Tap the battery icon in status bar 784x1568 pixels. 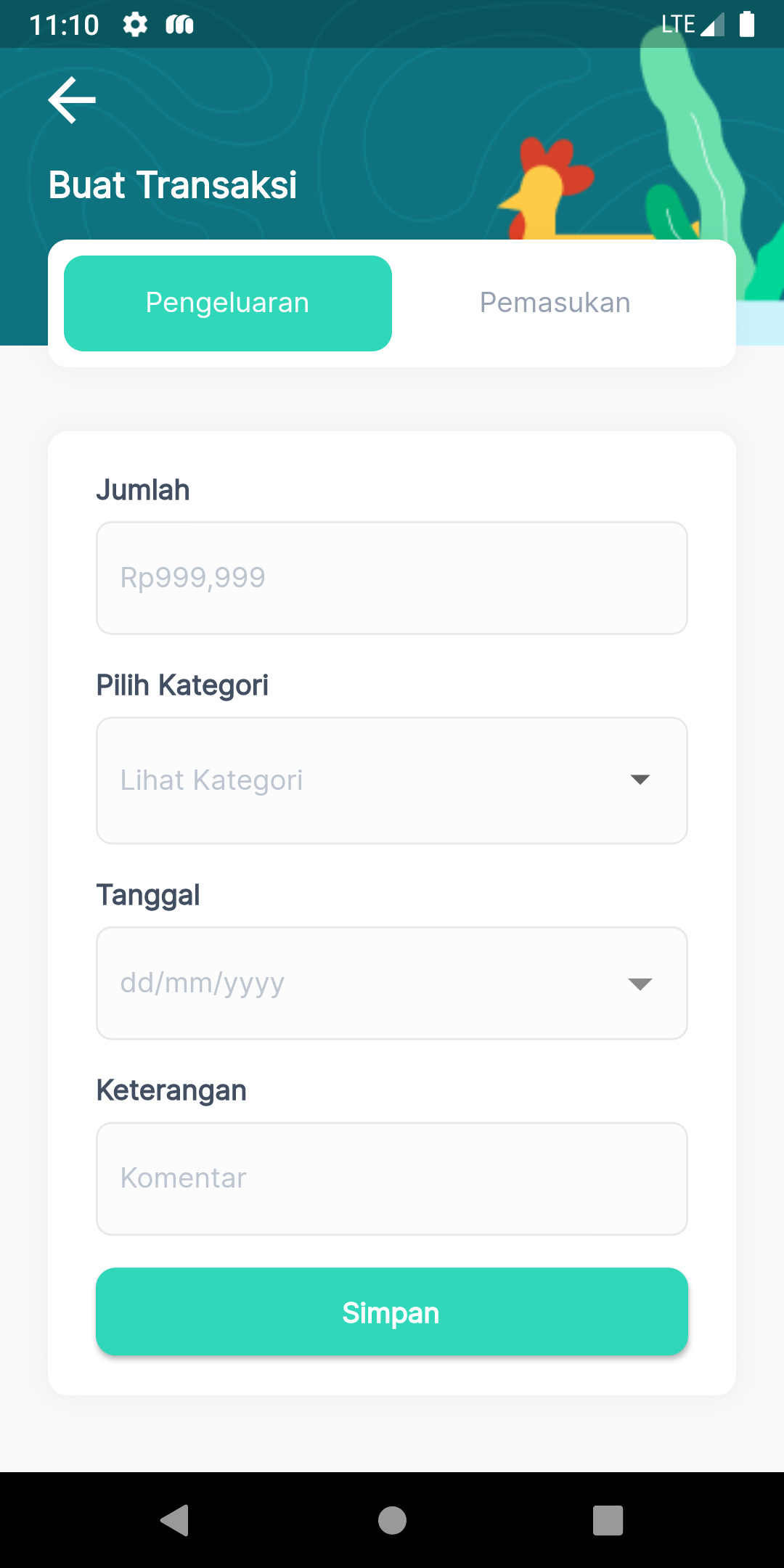[746, 24]
